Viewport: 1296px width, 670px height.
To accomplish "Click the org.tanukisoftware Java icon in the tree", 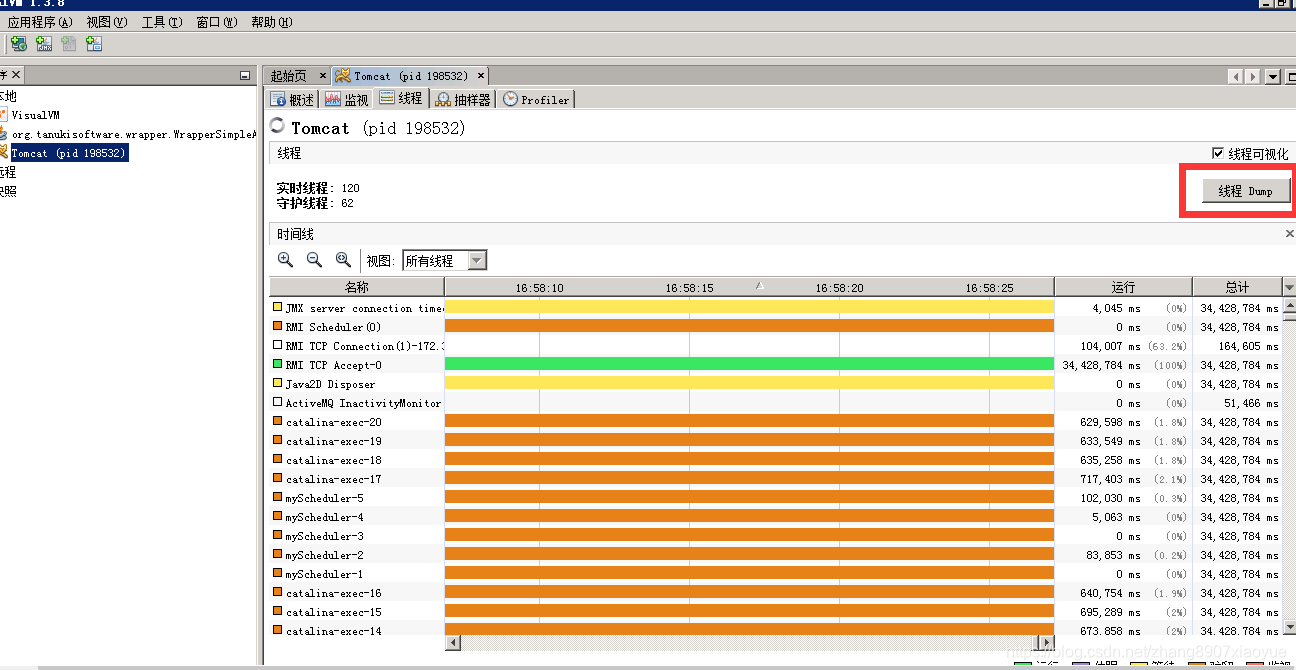I will click(x=4, y=134).
